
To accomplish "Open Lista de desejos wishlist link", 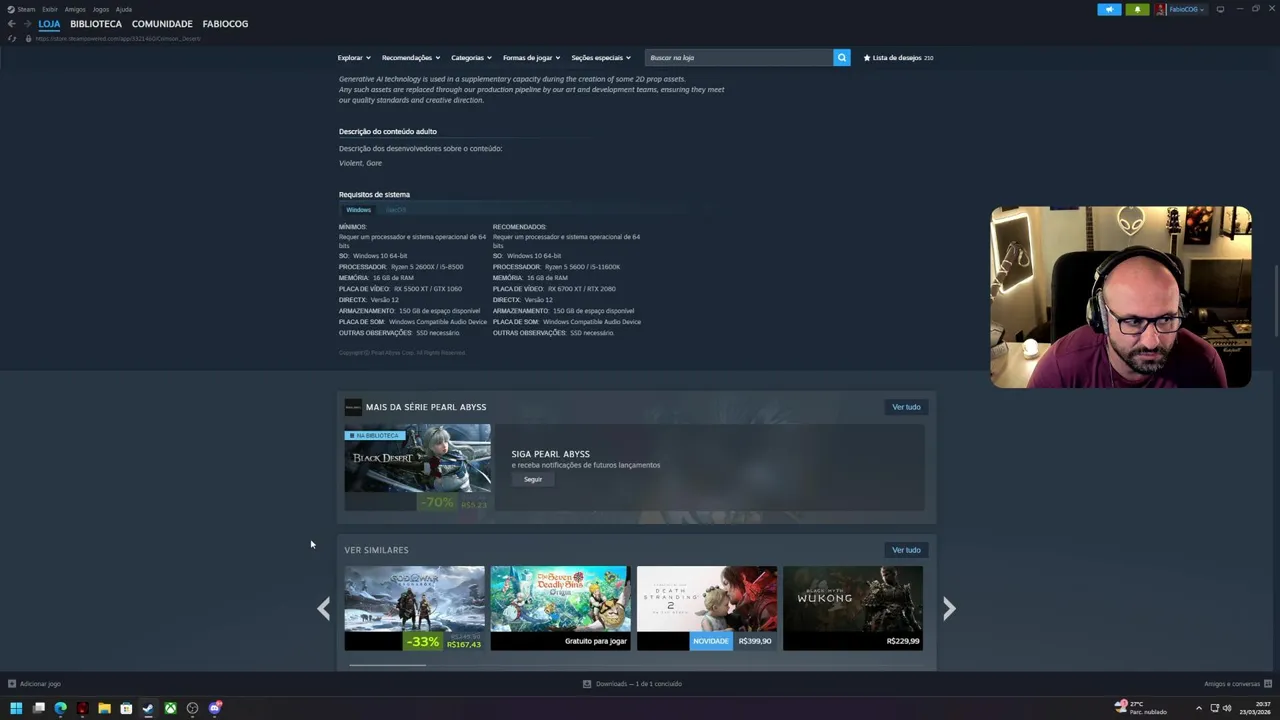I will [898, 58].
